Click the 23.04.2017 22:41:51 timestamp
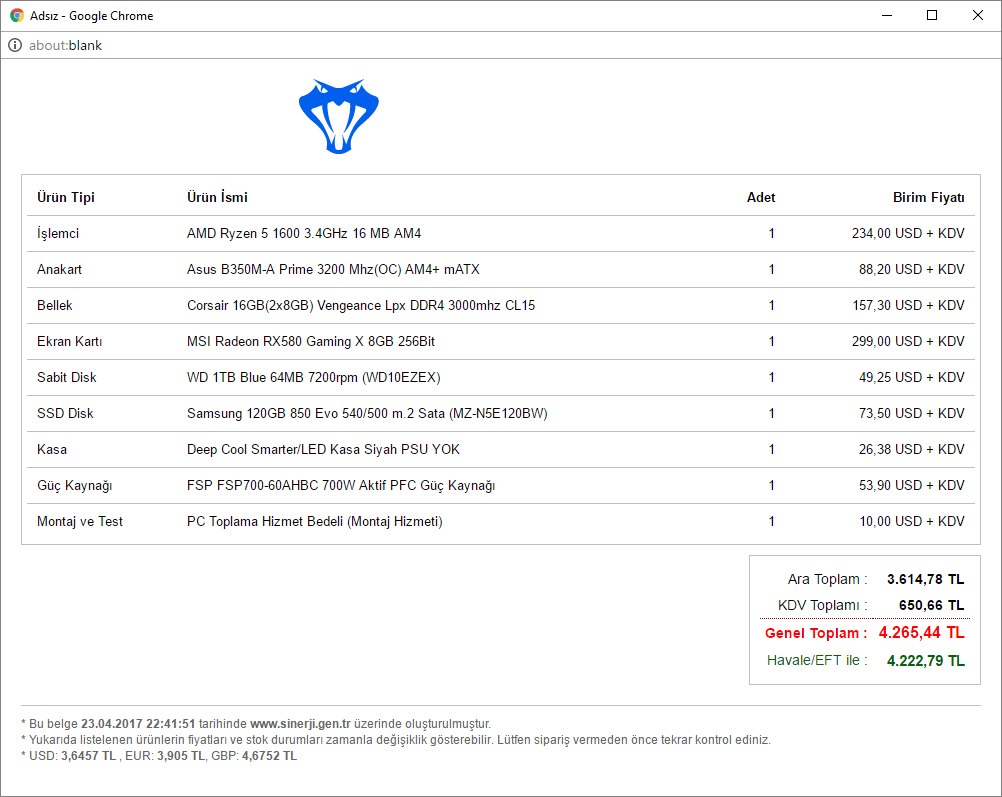Screen dimensions: 1002x797 pos(138,724)
